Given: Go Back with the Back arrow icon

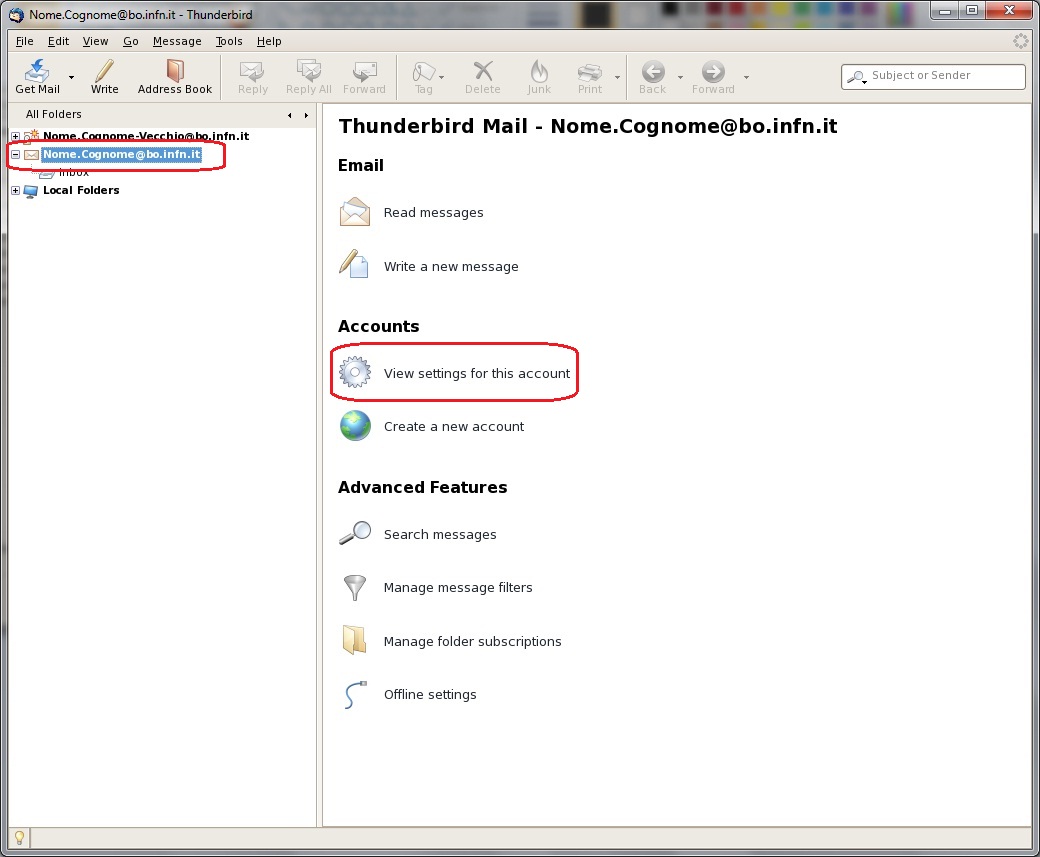Looking at the screenshot, I should [653, 71].
